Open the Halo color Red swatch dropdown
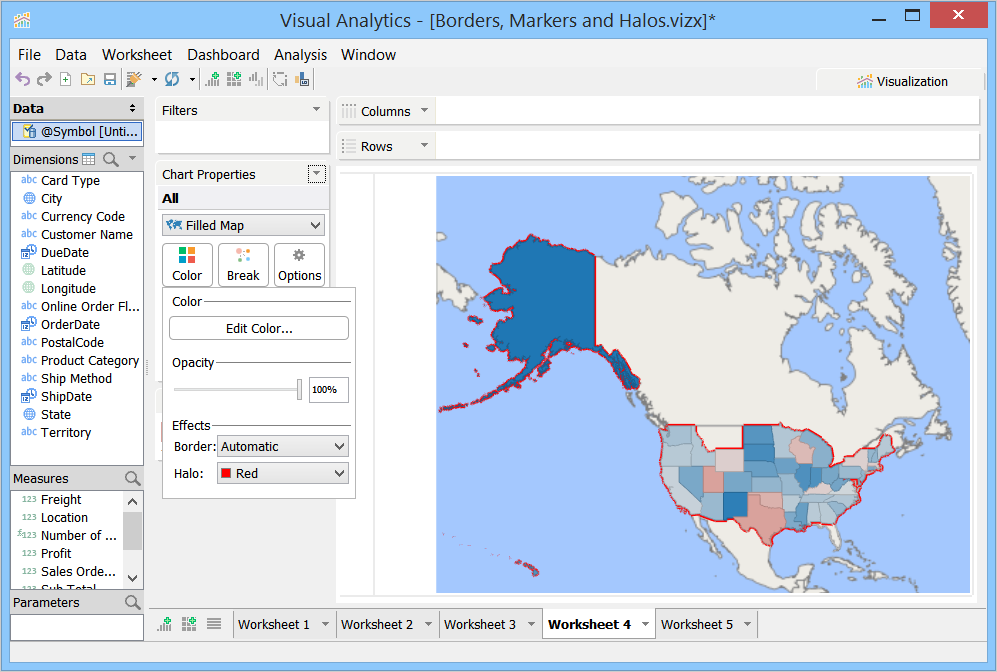The height and width of the screenshot is (672, 997). 283,473
